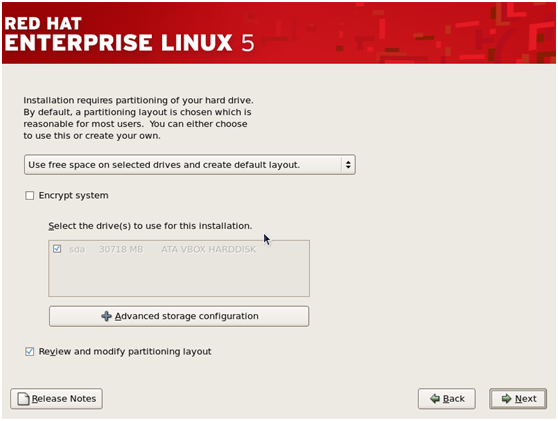Open the partitioning layout combo box

(x=190, y=164)
